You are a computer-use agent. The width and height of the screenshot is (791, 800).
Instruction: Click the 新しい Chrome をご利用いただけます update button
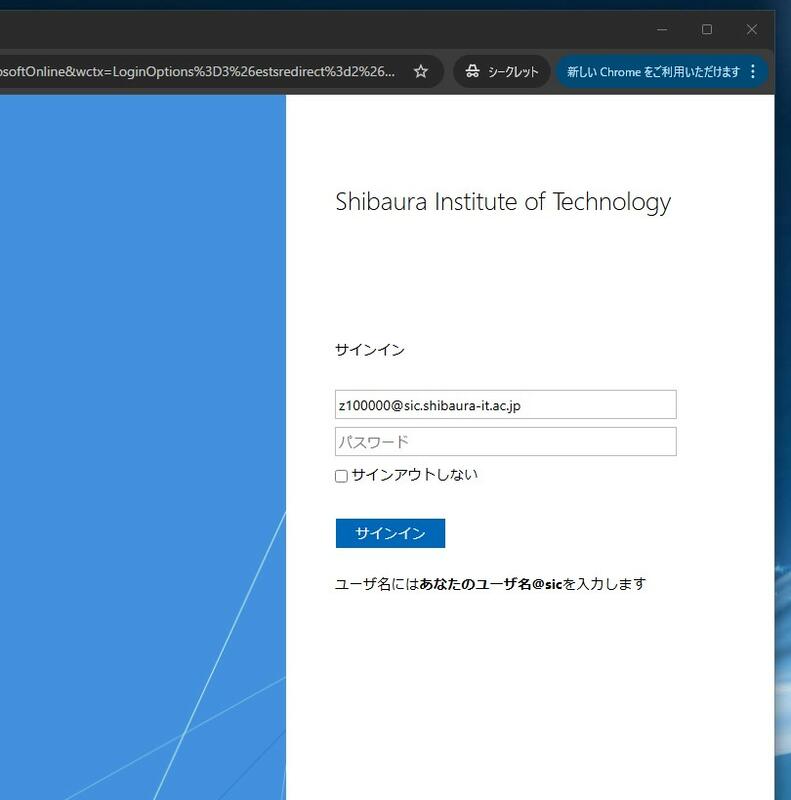(x=653, y=72)
